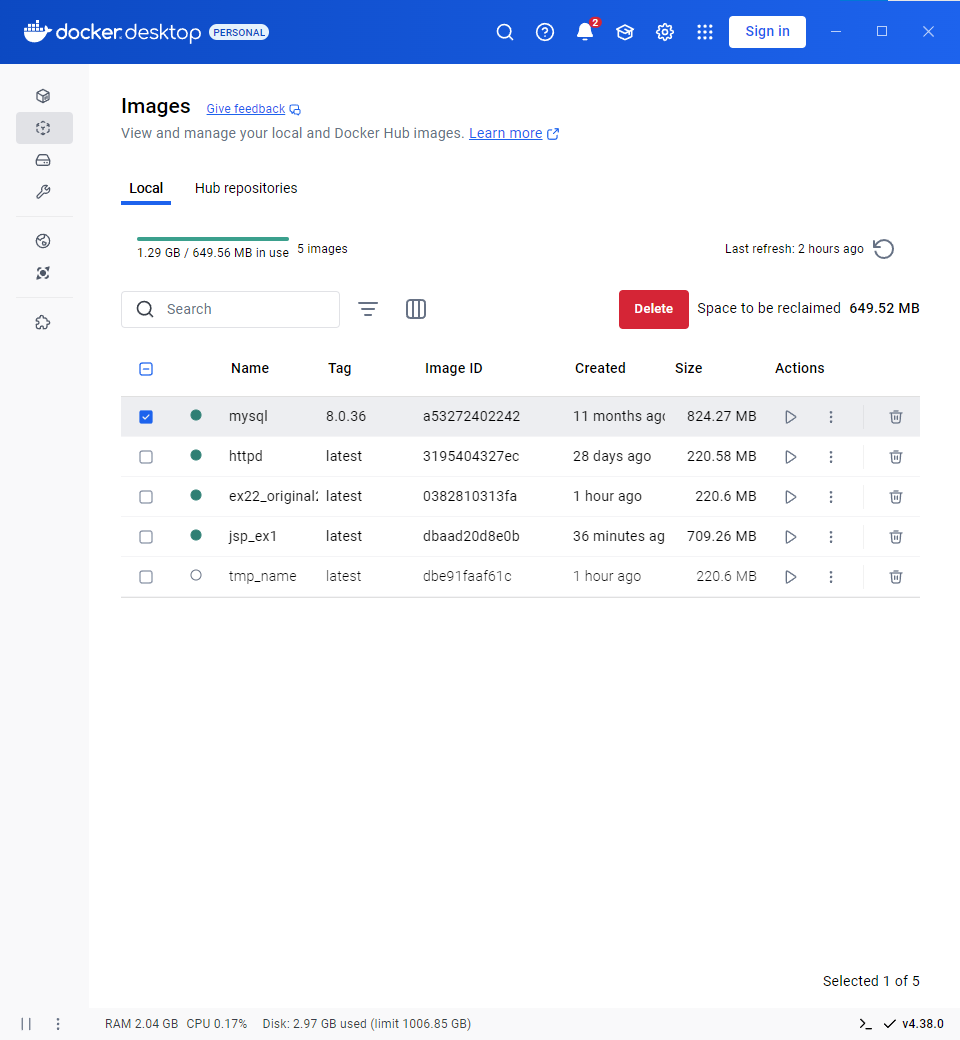This screenshot has height=1040, width=960.
Task: Open the manage columns icon
Action: click(416, 309)
